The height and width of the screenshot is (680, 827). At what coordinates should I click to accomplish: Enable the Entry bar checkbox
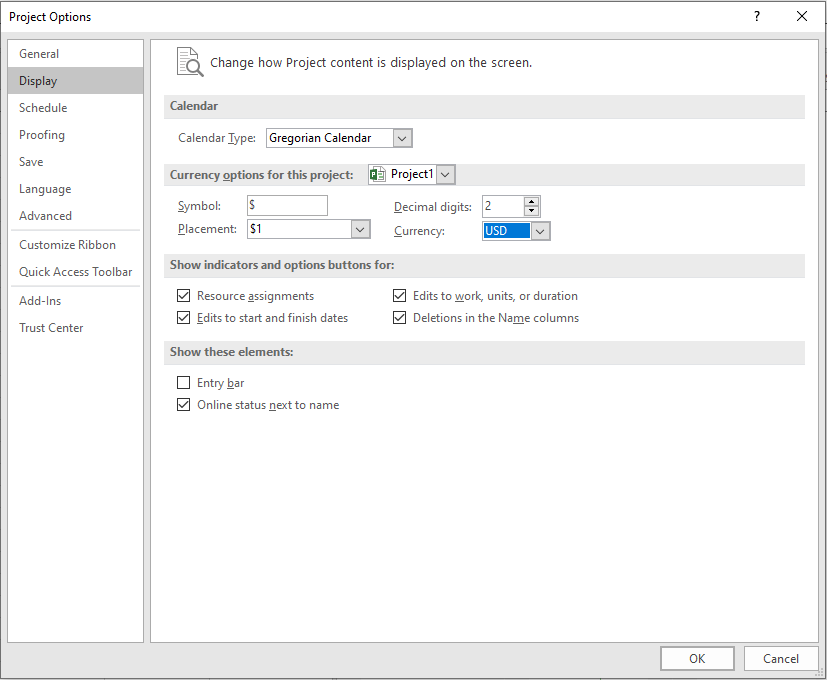pos(183,383)
